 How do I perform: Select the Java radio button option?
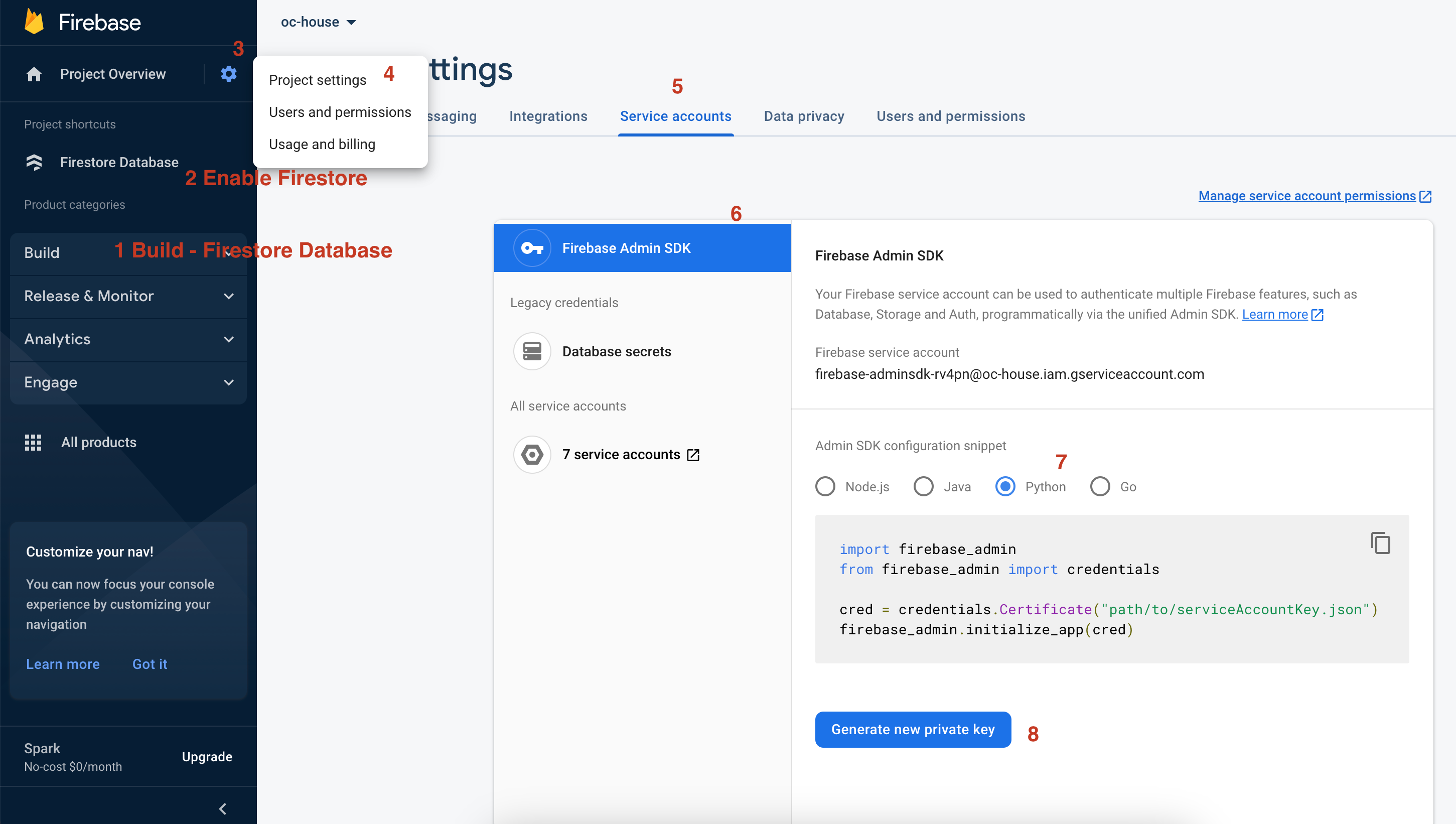pyautogui.click(x=922, y=487)
